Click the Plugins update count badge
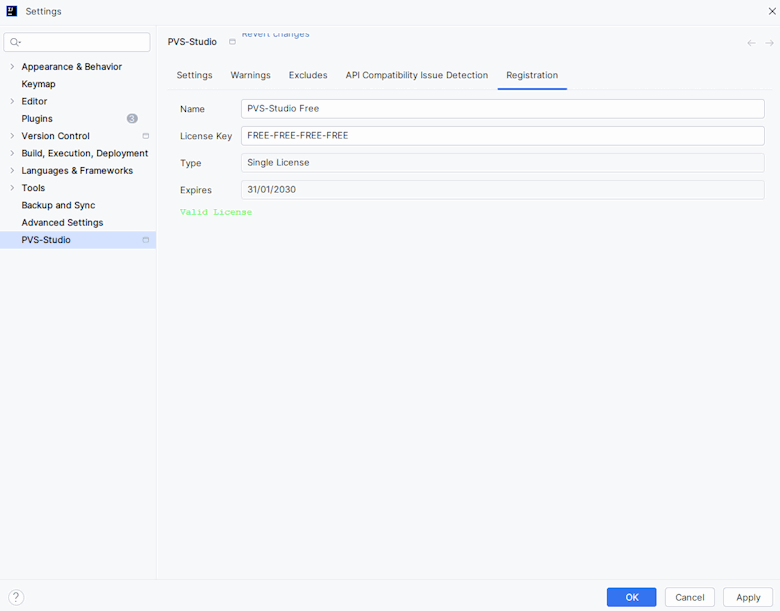 pyautogui.click(x=132, y=118)
